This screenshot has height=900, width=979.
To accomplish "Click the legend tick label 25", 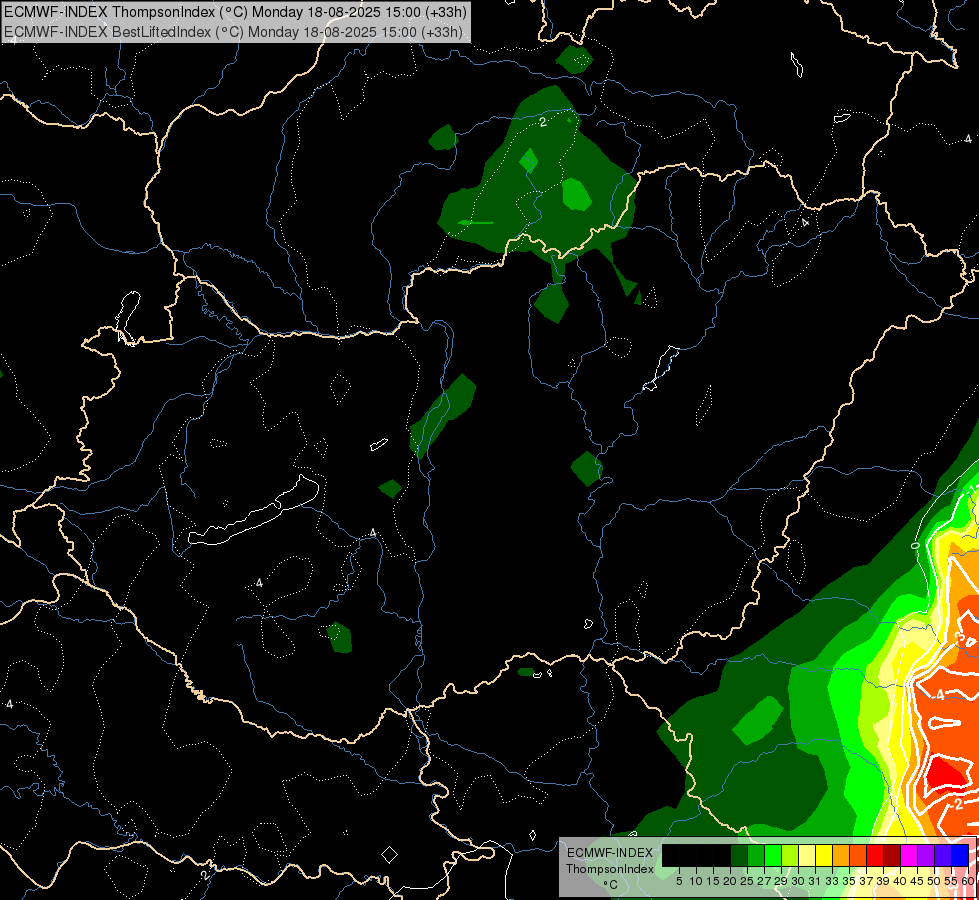I will click(747, 881).
